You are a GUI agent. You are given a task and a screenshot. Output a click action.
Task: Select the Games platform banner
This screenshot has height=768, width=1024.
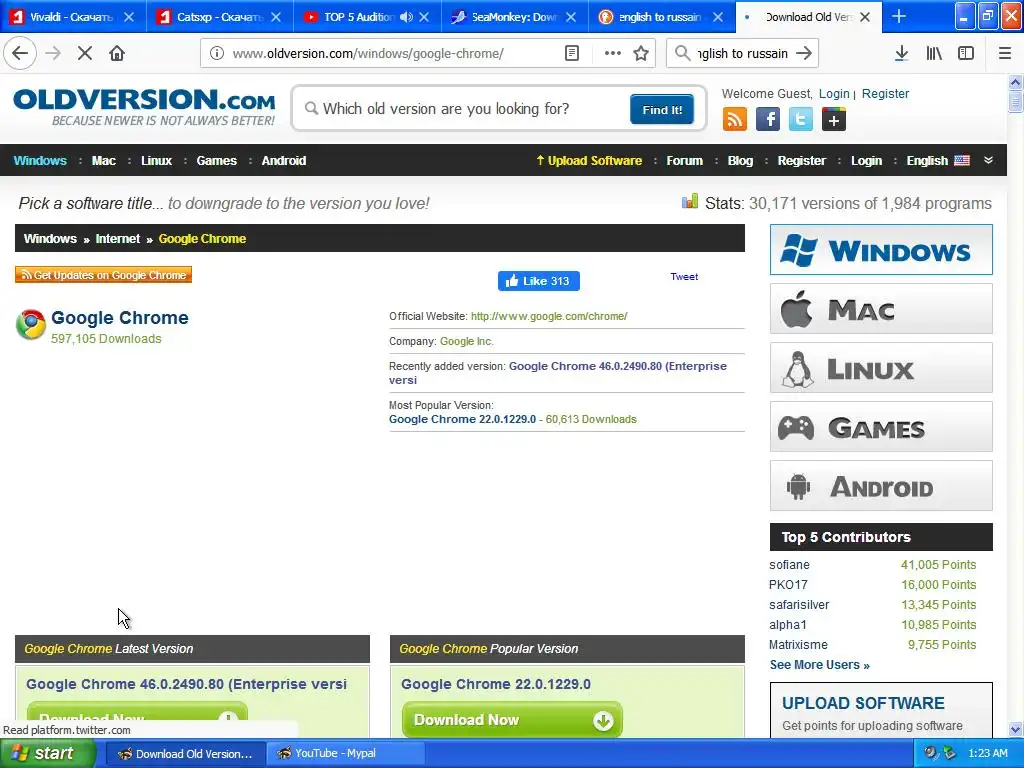pos(881,426)
